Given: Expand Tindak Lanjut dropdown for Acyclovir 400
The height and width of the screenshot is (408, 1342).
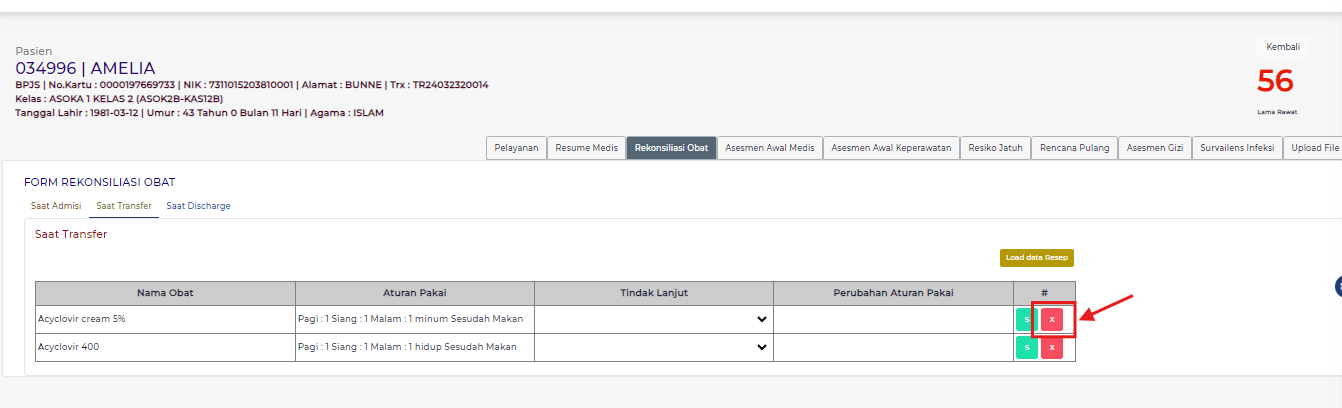Looking at the screenshot, I should coord(653,347).
